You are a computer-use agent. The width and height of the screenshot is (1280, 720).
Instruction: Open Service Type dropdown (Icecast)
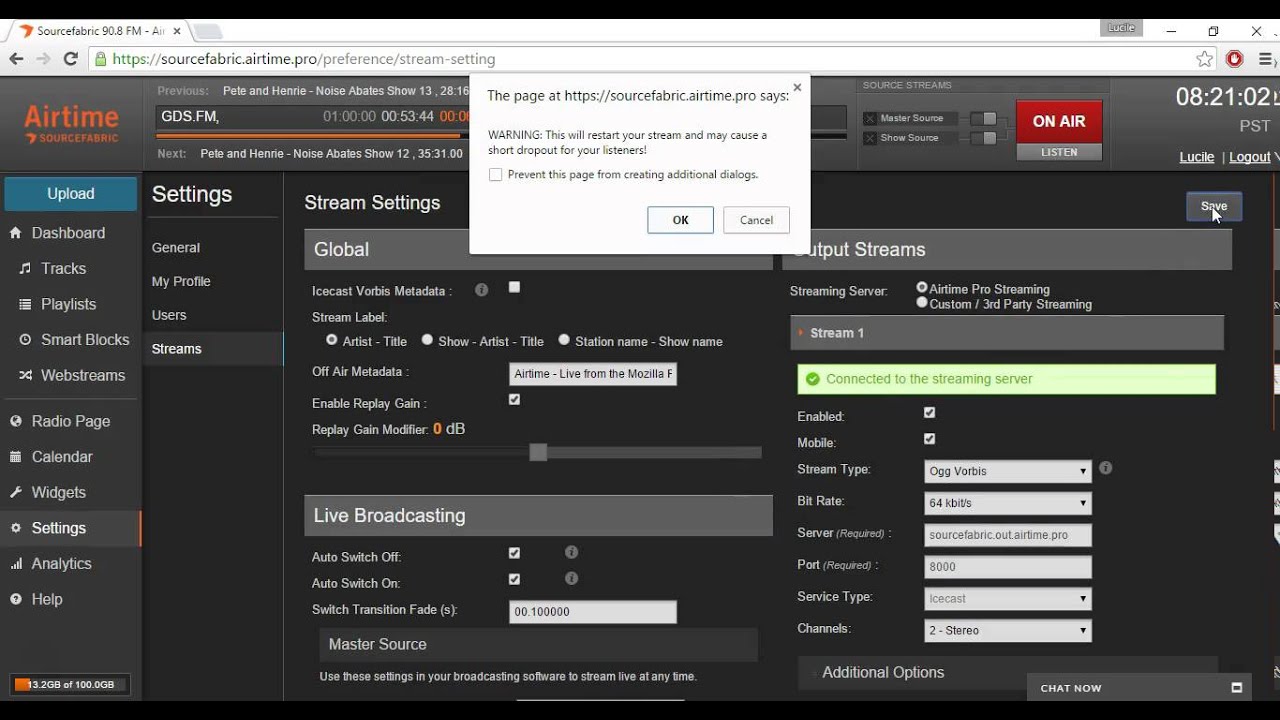[x=1008, y=599]
